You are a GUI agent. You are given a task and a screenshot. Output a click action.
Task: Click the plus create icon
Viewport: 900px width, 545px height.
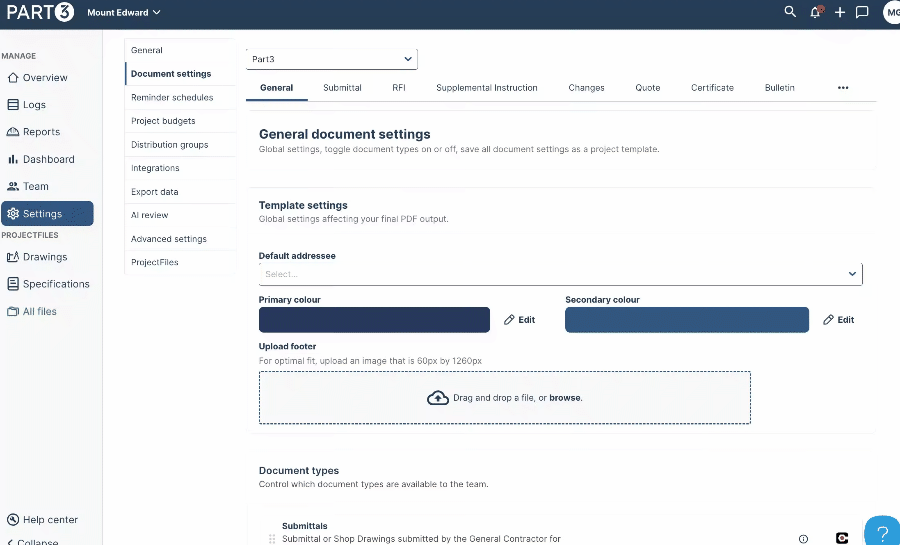pyautogui.click(x=840, y=12)
